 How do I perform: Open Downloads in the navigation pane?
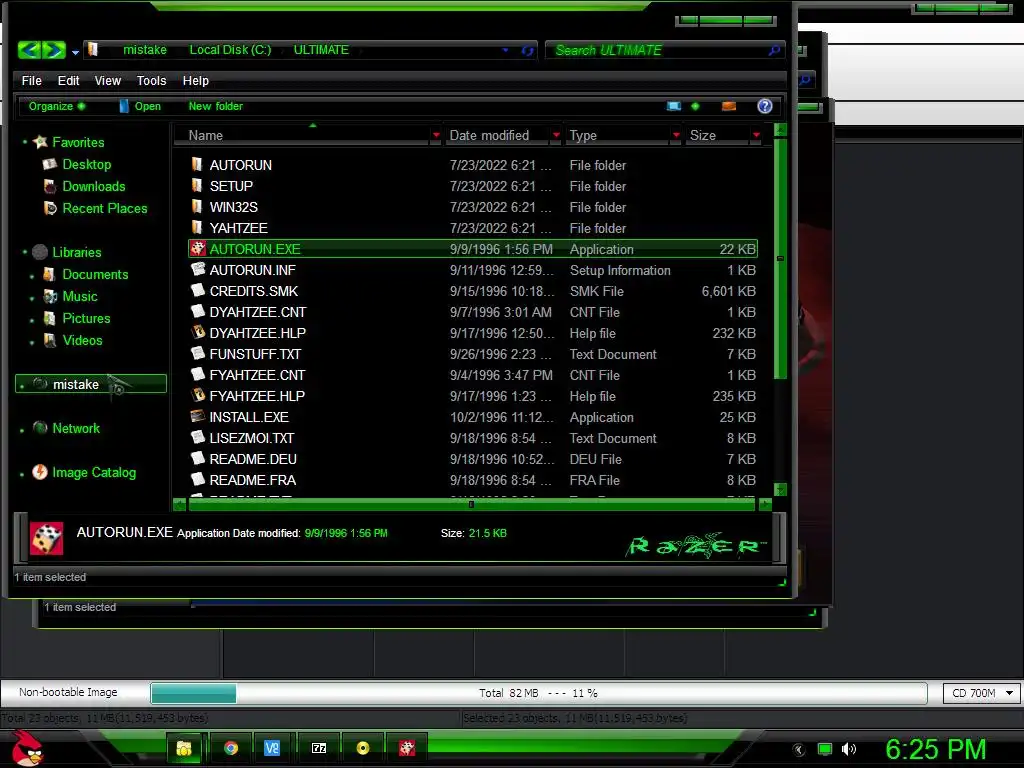[93, 186]
